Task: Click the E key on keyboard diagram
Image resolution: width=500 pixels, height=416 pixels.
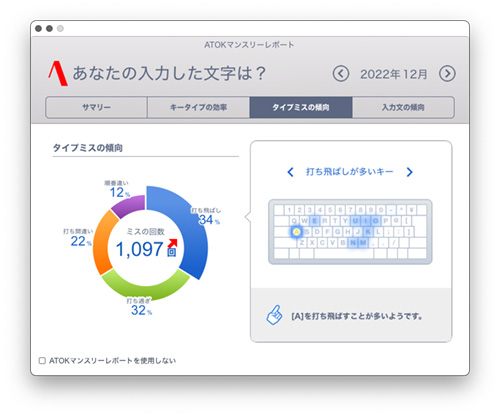Action: pos(315,221)
